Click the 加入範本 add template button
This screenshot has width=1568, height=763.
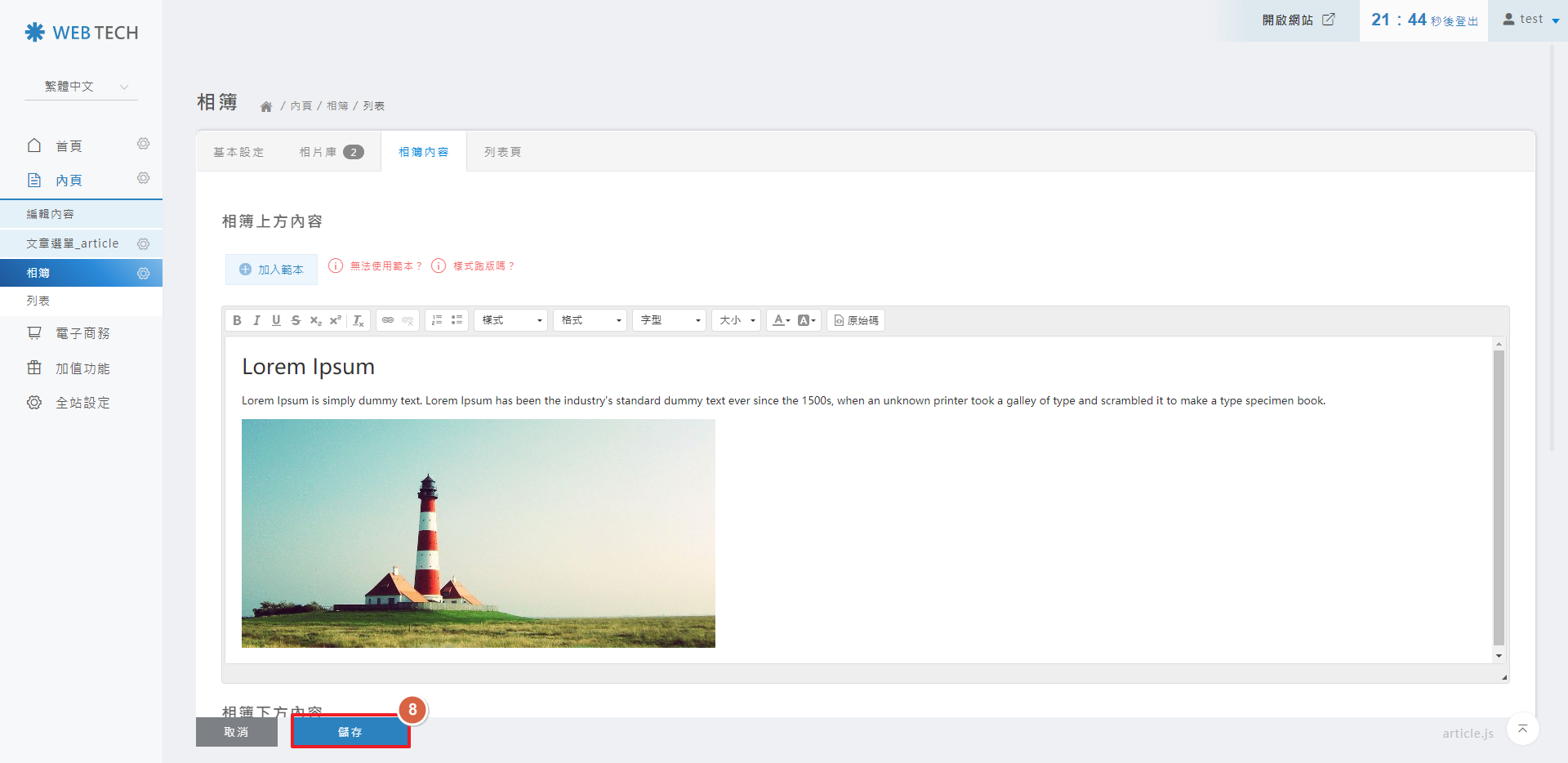271,270
